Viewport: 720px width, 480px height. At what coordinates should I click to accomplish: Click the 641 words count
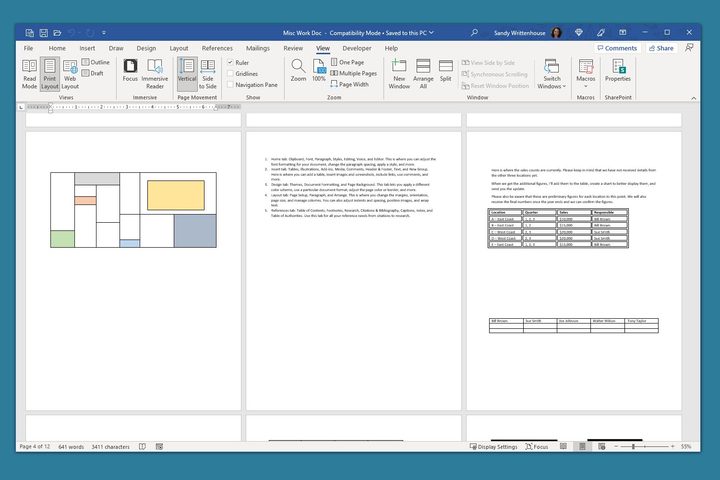[71, 446]
